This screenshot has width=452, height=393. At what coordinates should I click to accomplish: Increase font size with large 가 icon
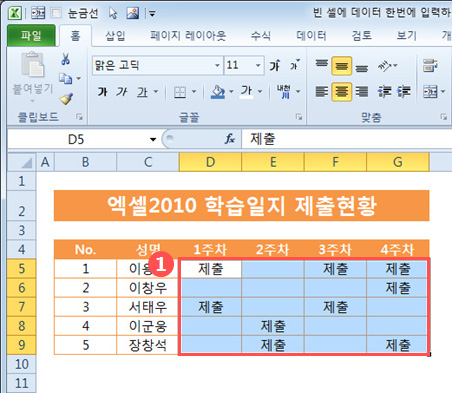(275, 66)
